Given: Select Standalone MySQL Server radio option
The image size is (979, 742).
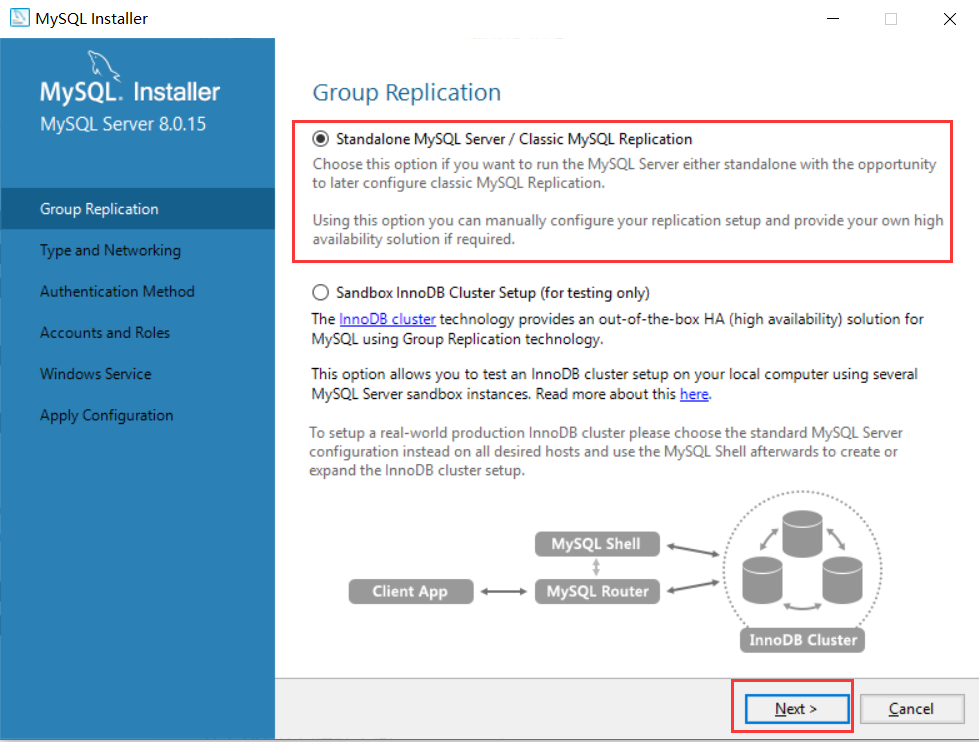Looking at the screenshot, I should tap(320, 139).
